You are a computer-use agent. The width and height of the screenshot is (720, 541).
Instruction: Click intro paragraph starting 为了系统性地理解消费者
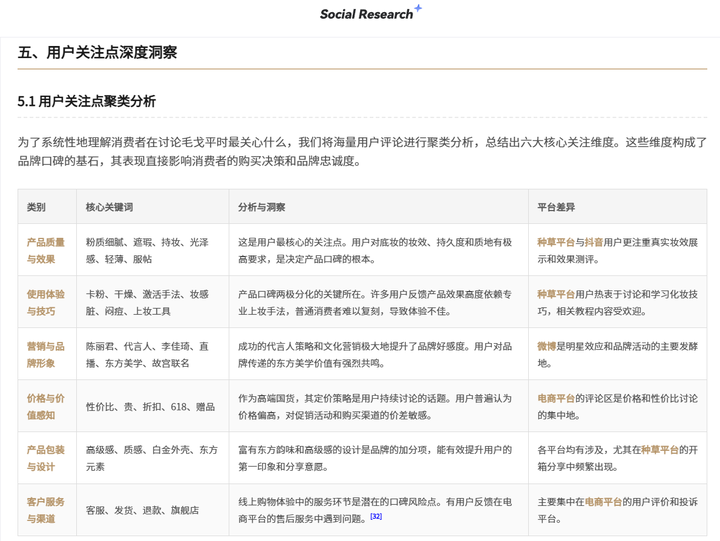pyautogui.click(x=362, y=152)
